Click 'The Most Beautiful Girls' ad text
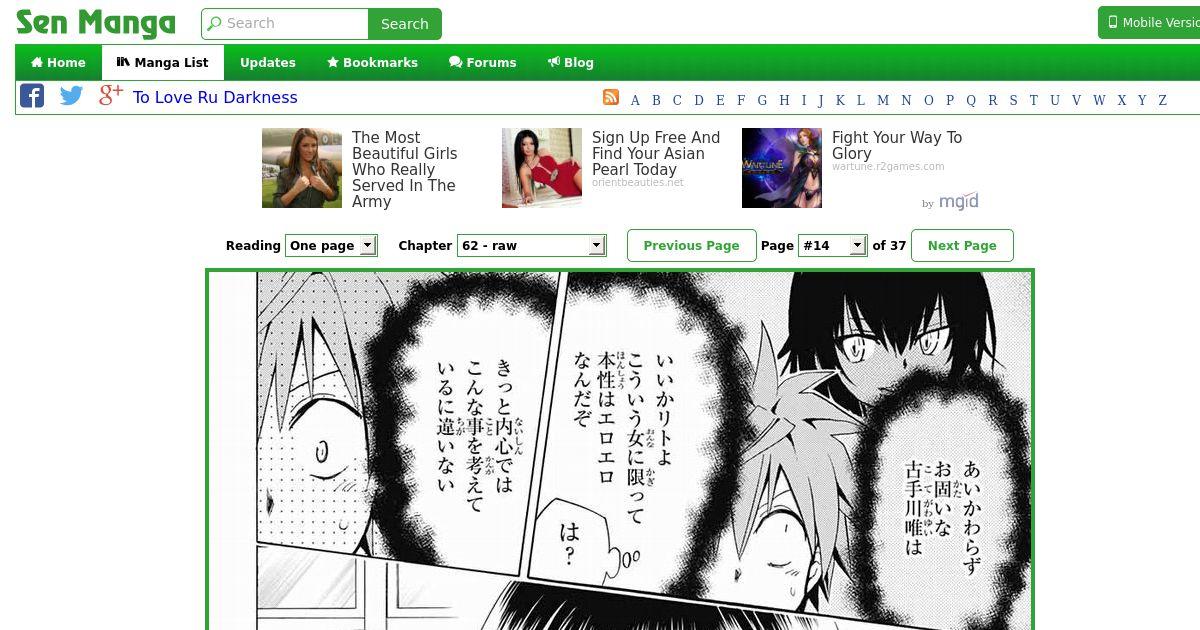The image size is (1200, 630). point(404,169)
